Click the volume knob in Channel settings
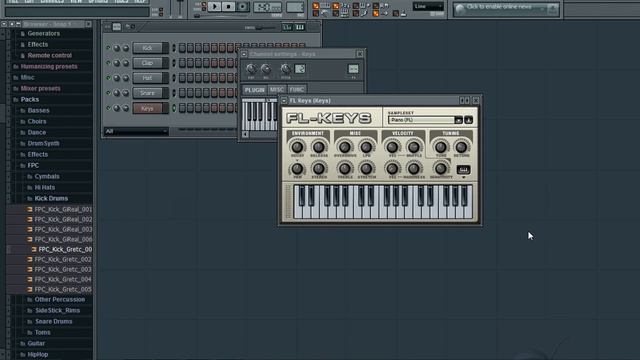 pos(266,69)
